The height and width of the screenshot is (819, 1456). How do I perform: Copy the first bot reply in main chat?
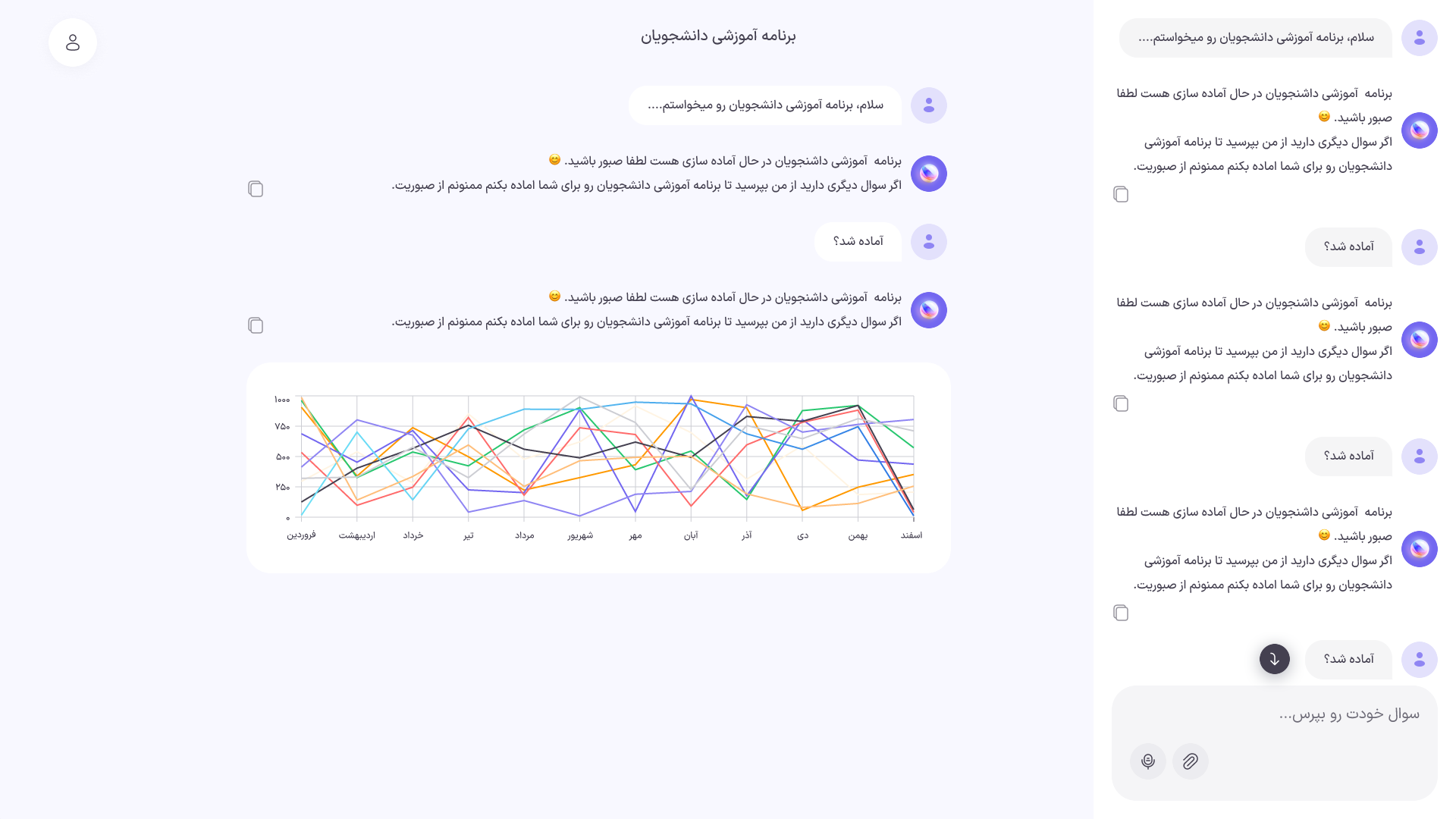pyautogui.click(x=256, y=189)
